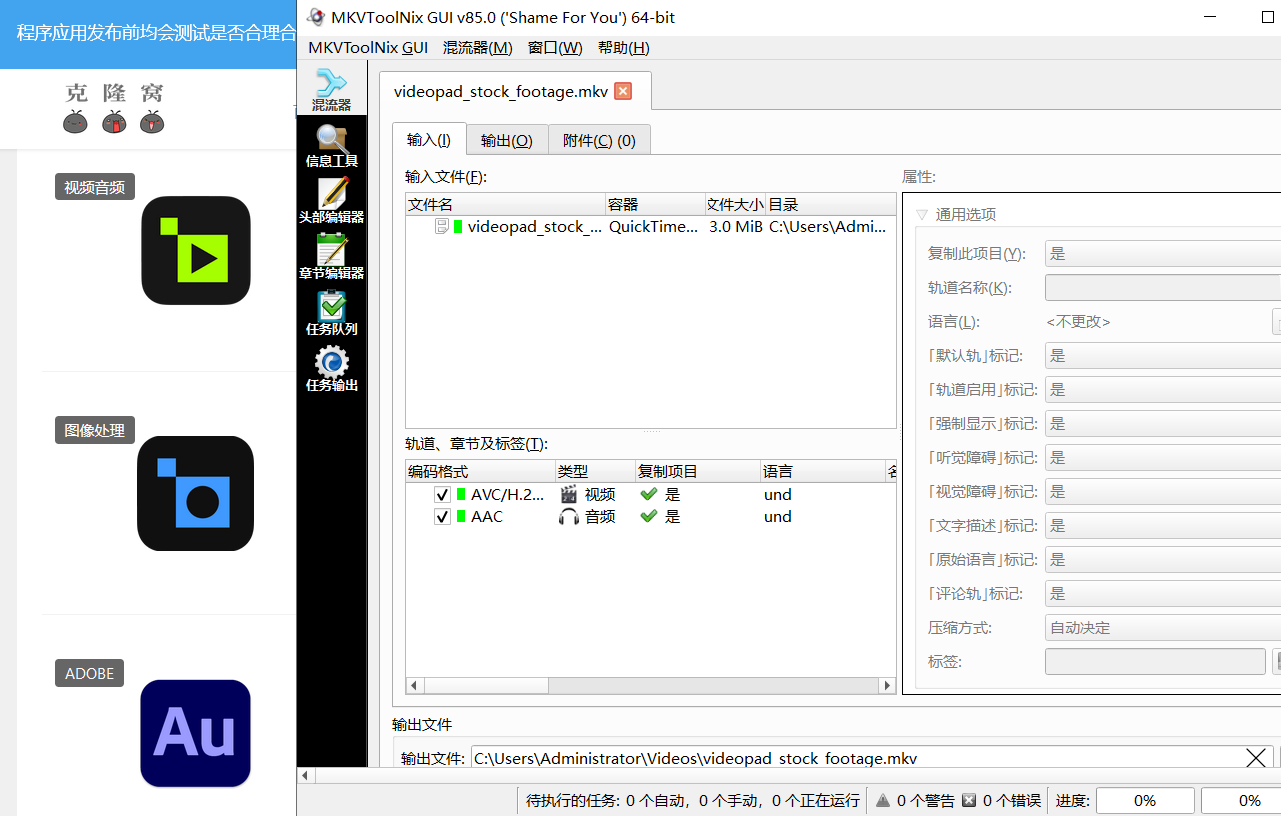Toggle the AVC/H.264 track checkbox
The image size is (1281, 816).
pos(442,495)
